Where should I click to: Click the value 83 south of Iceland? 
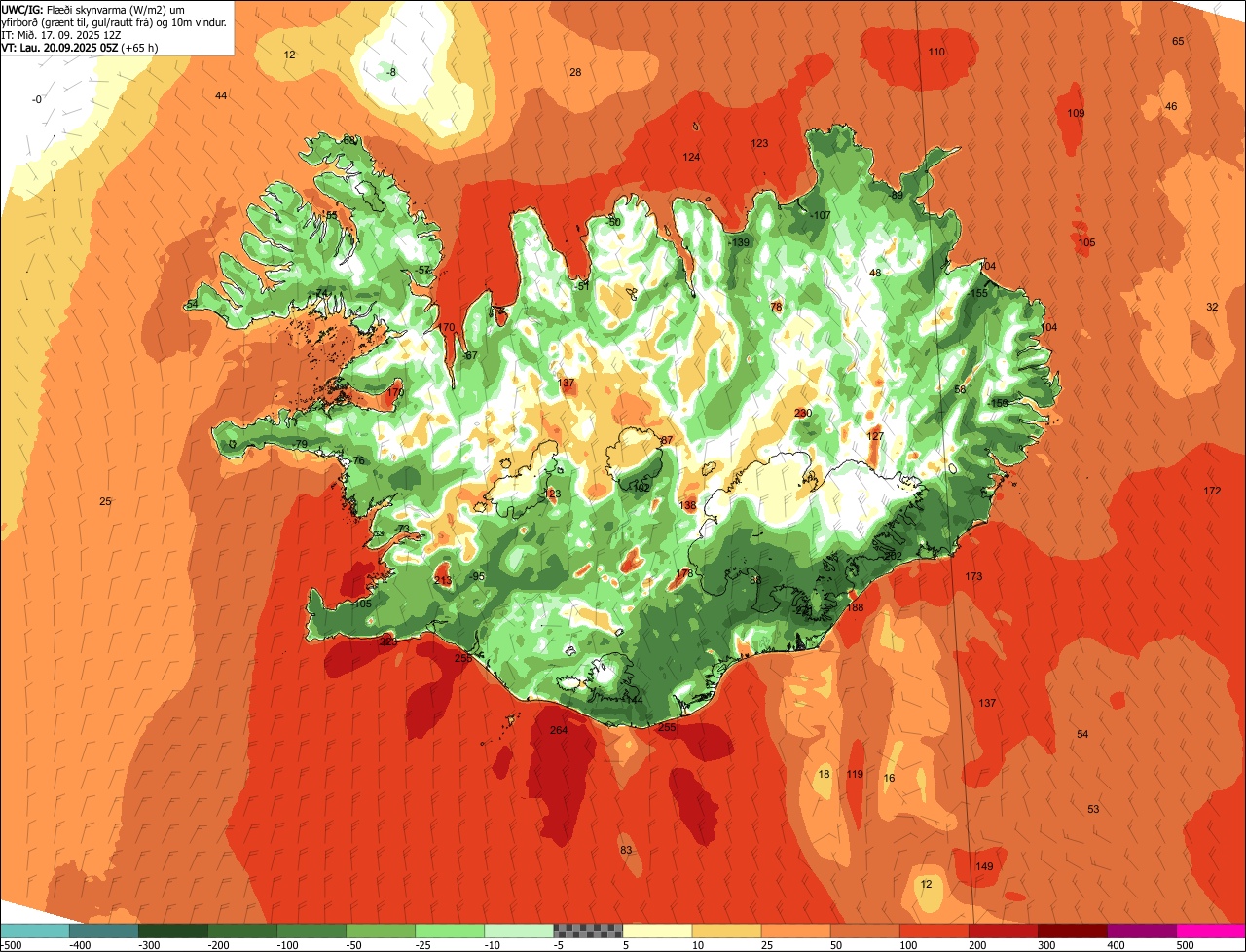(x=626, y=850)
